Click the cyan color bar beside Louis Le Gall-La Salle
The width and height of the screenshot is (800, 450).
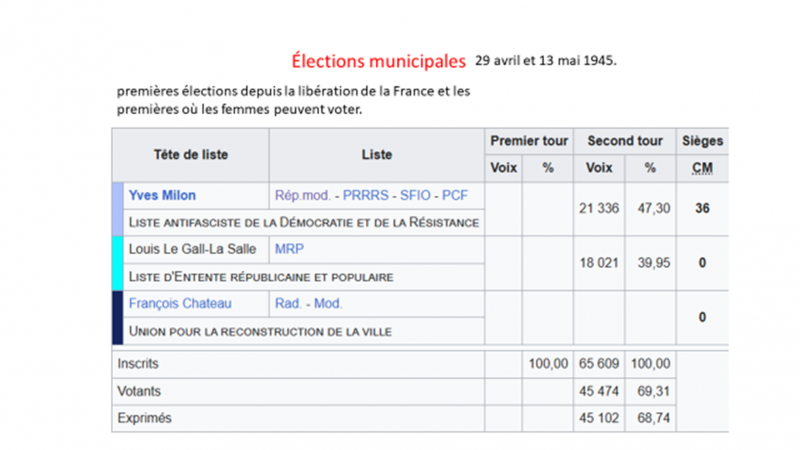point(118,262)
